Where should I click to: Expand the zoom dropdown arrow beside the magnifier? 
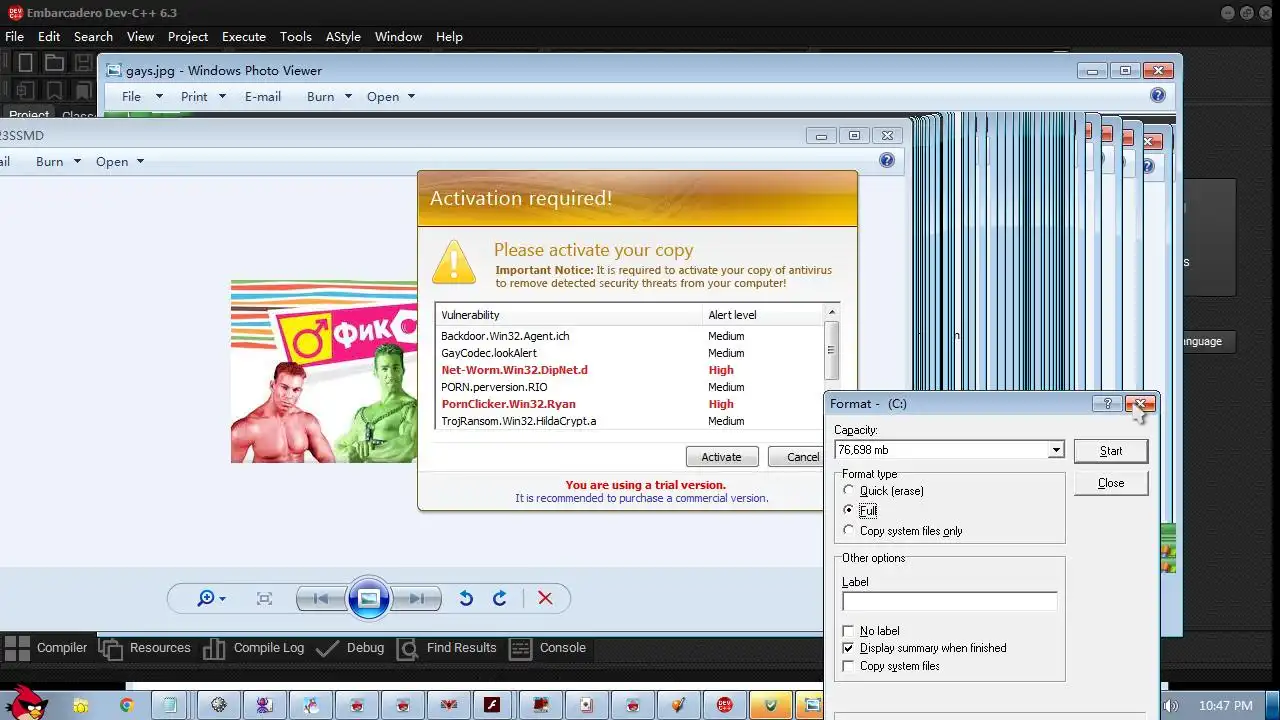(x=222, y=599)
